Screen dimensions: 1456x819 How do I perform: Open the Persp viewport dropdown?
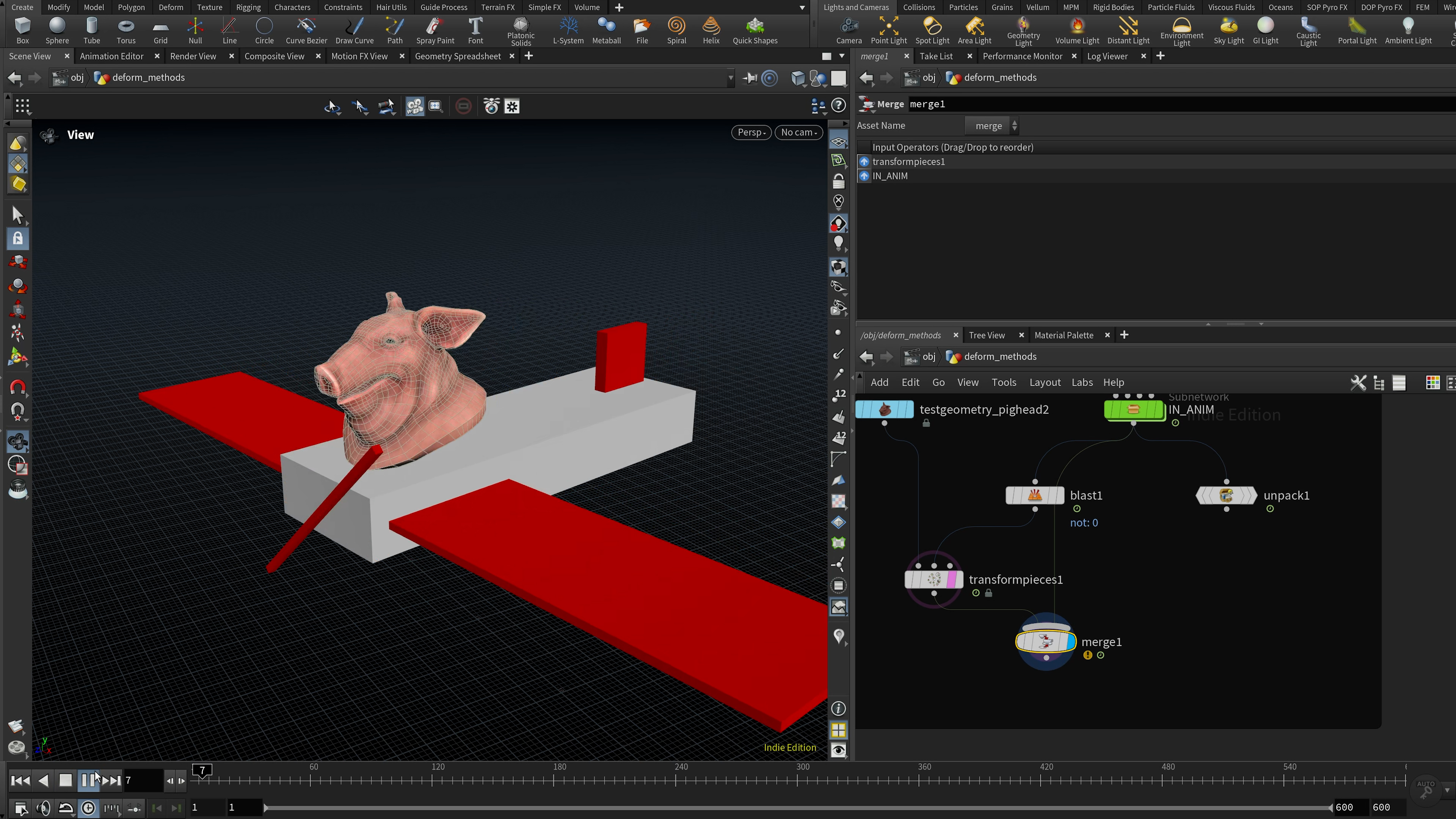click(751, 132)
